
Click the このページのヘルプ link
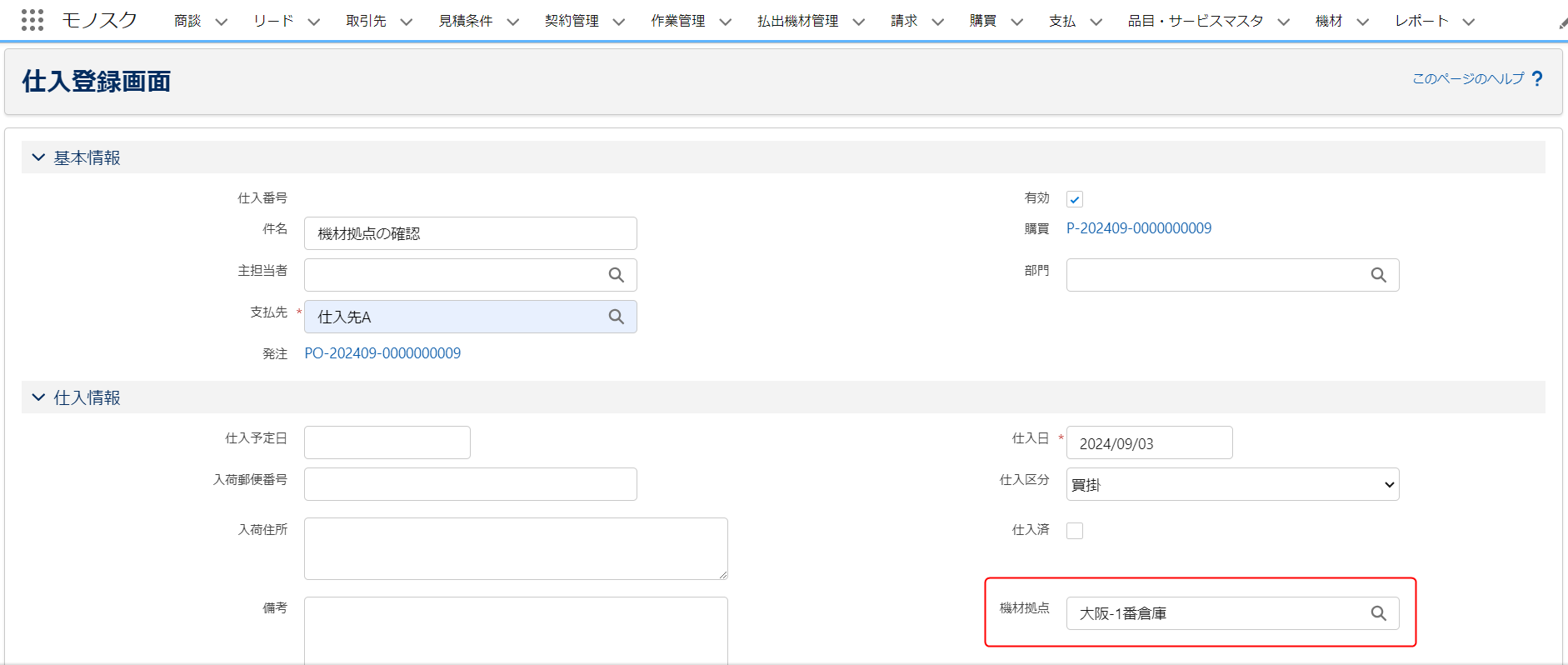tap(1467, 79)
